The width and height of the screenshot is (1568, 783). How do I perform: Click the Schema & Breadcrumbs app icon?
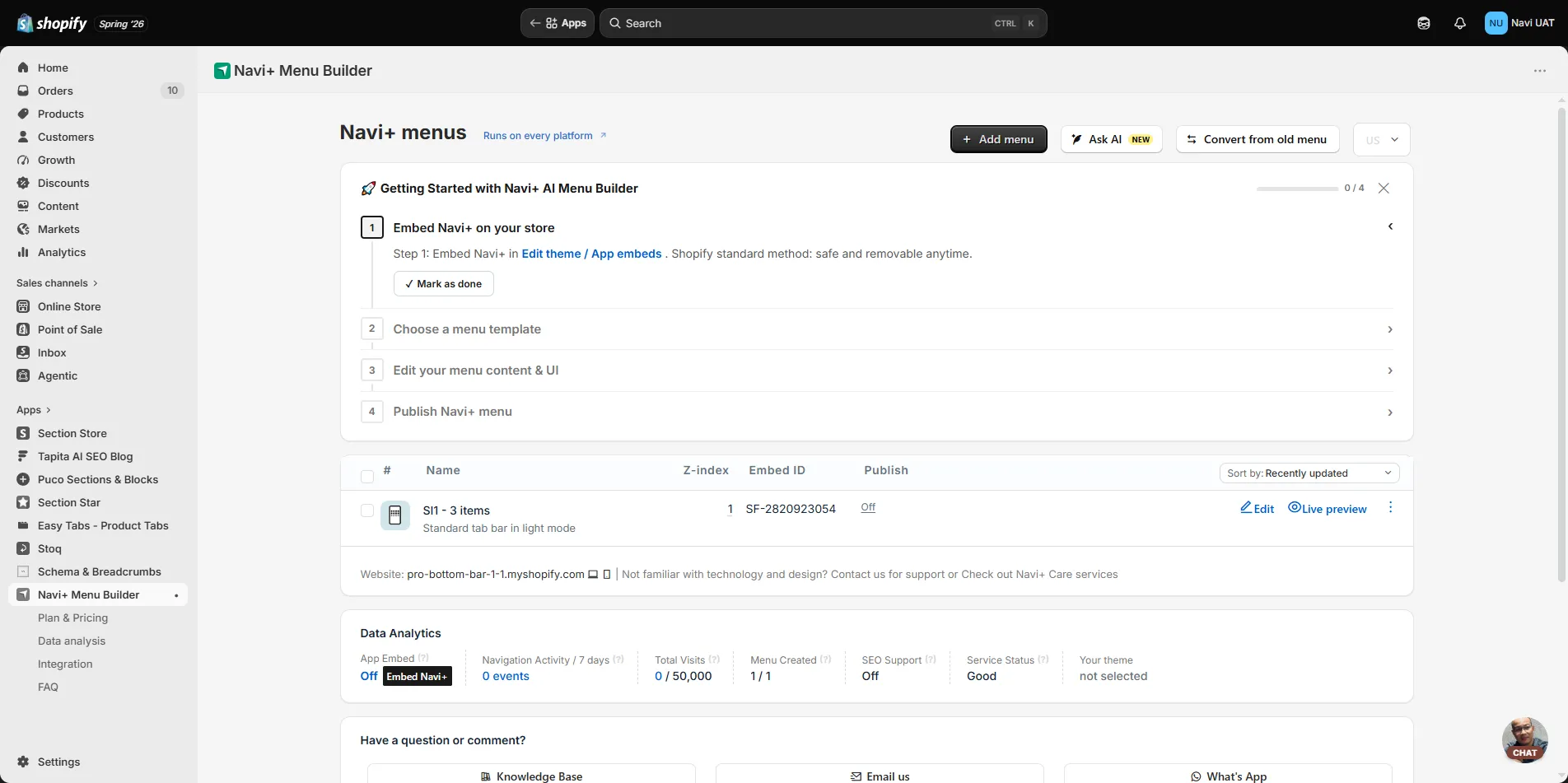23,571
